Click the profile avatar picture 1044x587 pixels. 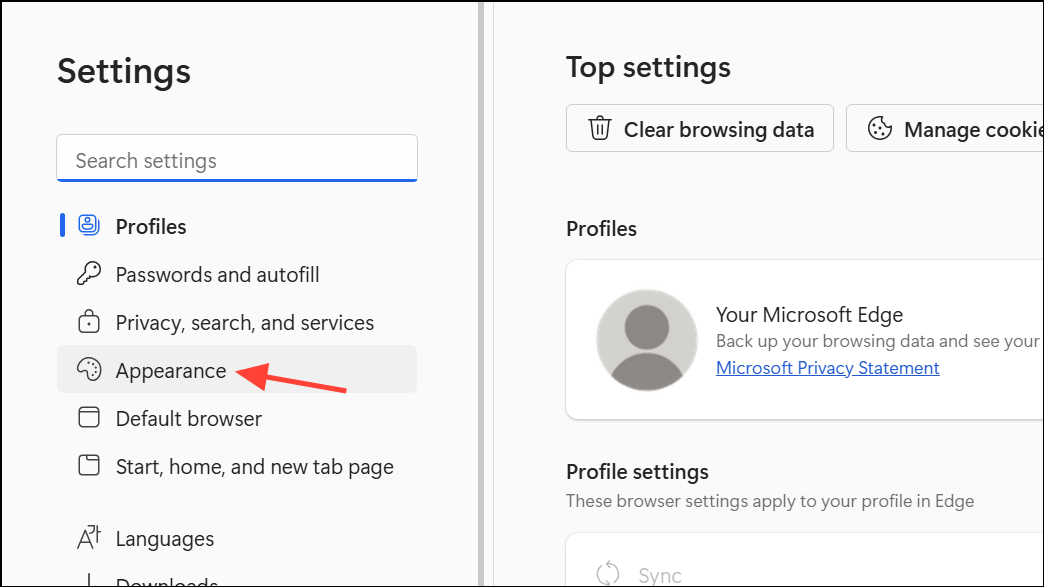coord(646,340)
